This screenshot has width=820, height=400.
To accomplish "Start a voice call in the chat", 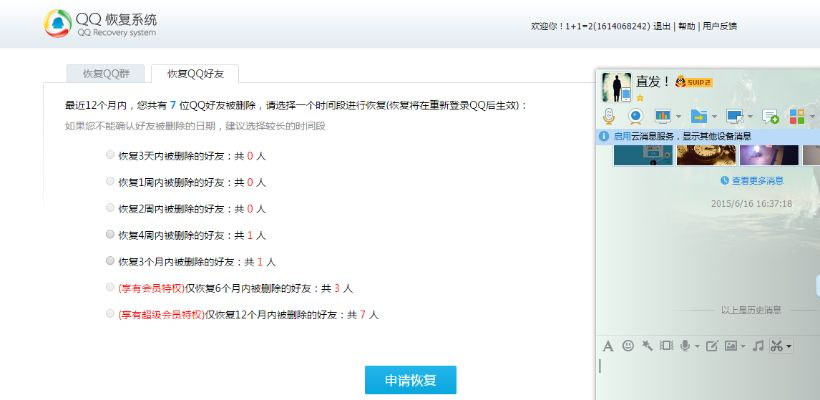I will (608, 116).
